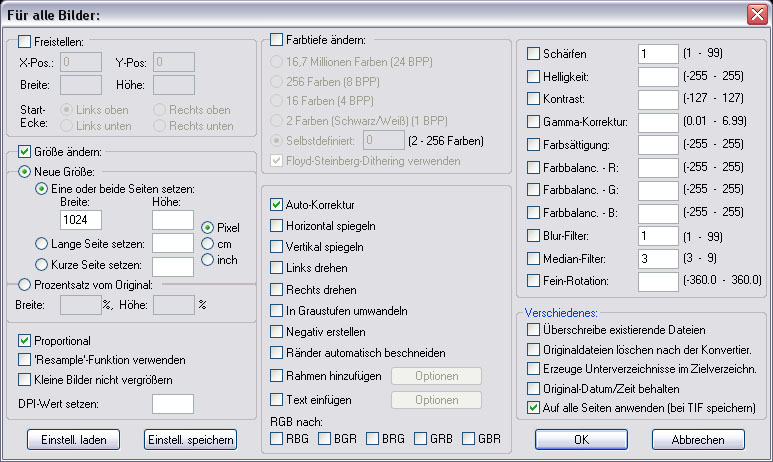Toggle the Auto-Korrektur checkbox

click(x=277, y=204)
